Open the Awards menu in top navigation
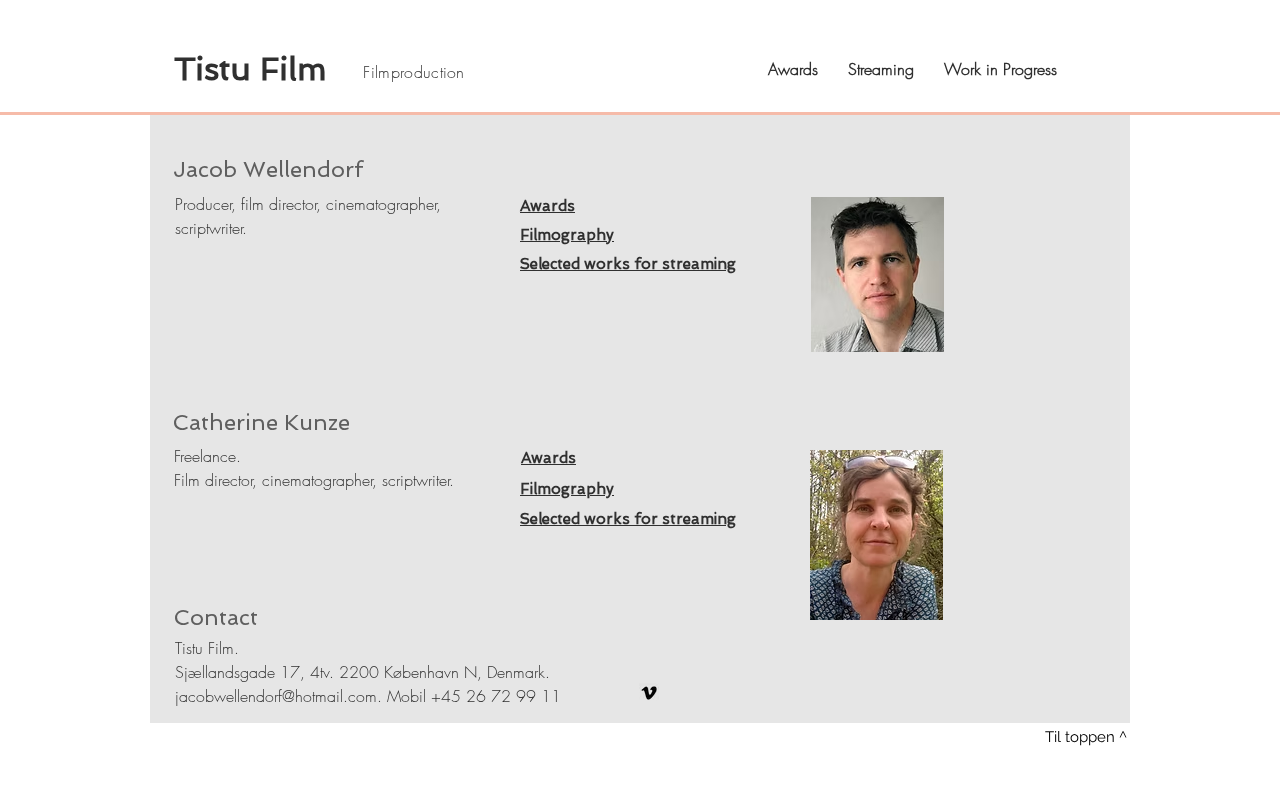Viewport: 1280px width, 800px height. (x=793, y=70)
